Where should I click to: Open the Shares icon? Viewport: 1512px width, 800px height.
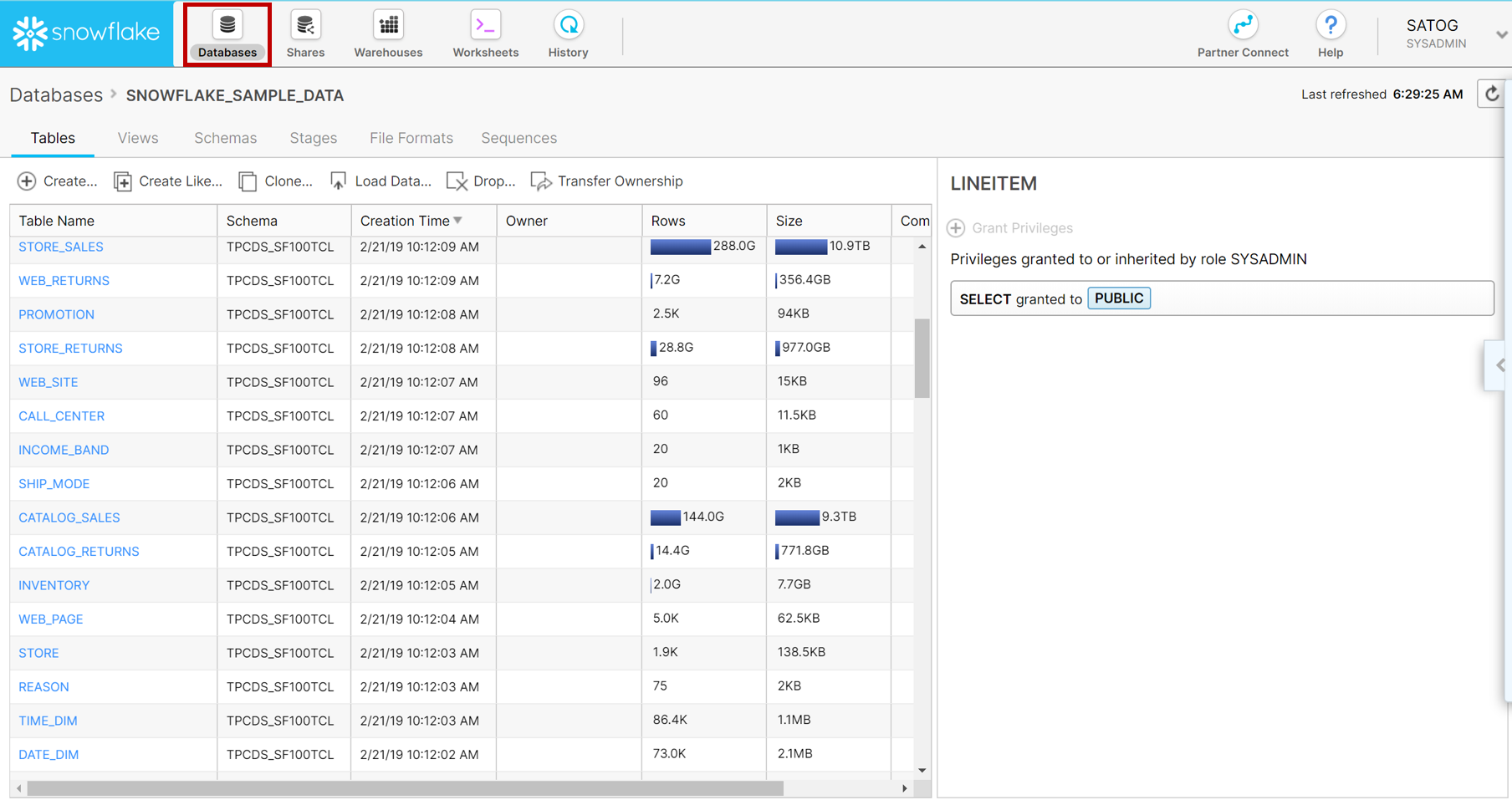click(305, 25)
